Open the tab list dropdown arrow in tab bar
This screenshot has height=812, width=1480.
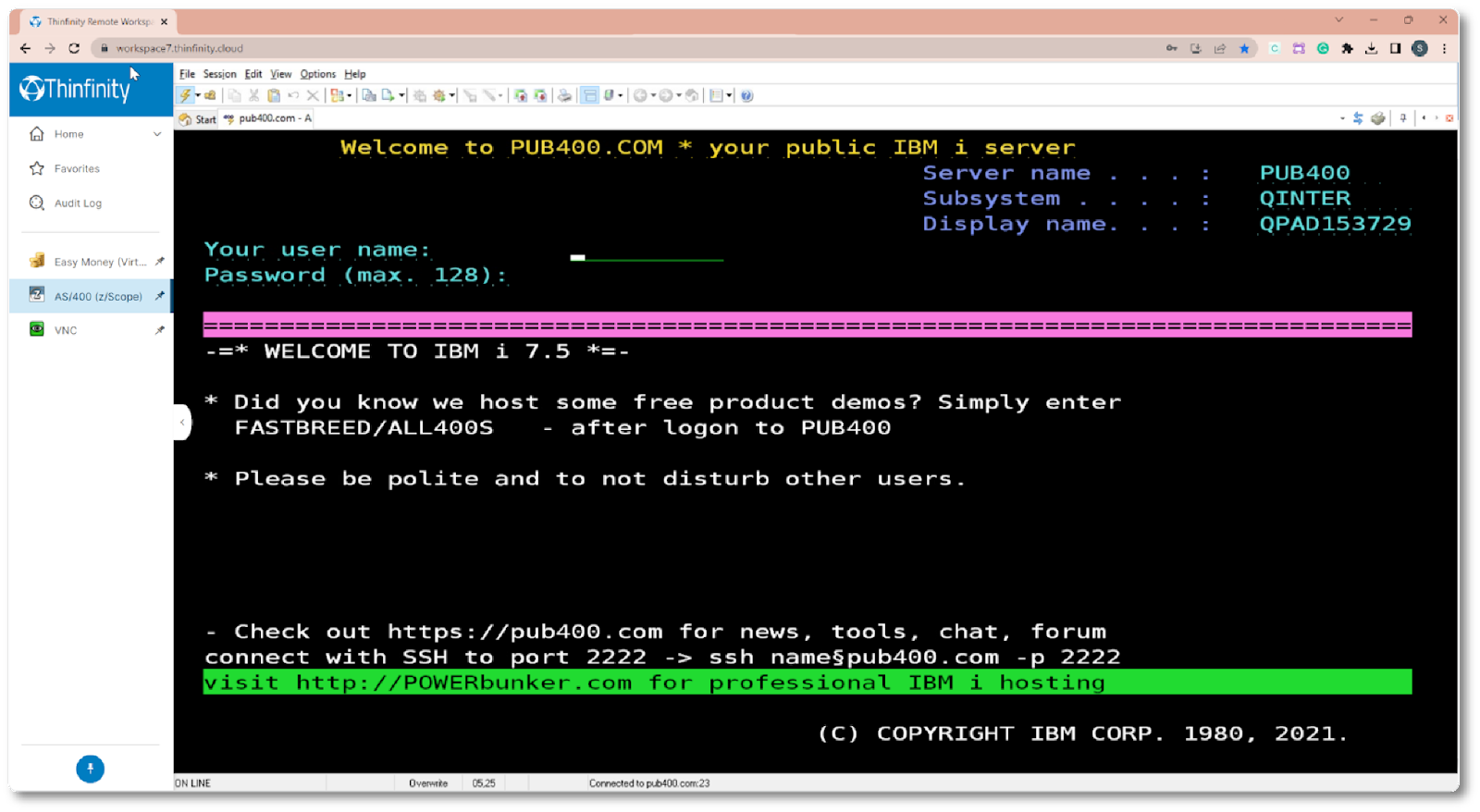(x=1342, y=118)
